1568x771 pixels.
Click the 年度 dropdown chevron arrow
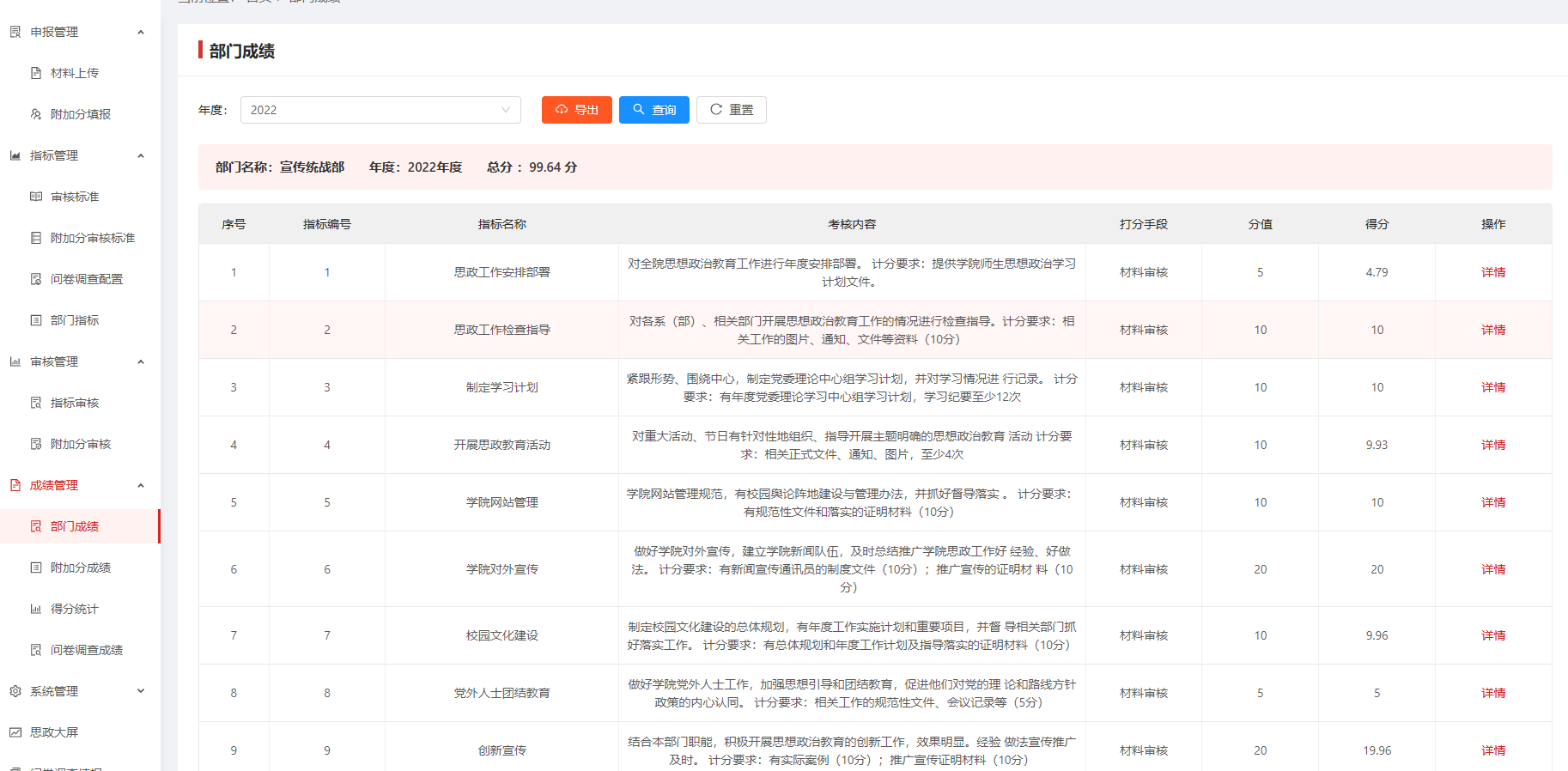pyautogui.click(x=506, y=110)
